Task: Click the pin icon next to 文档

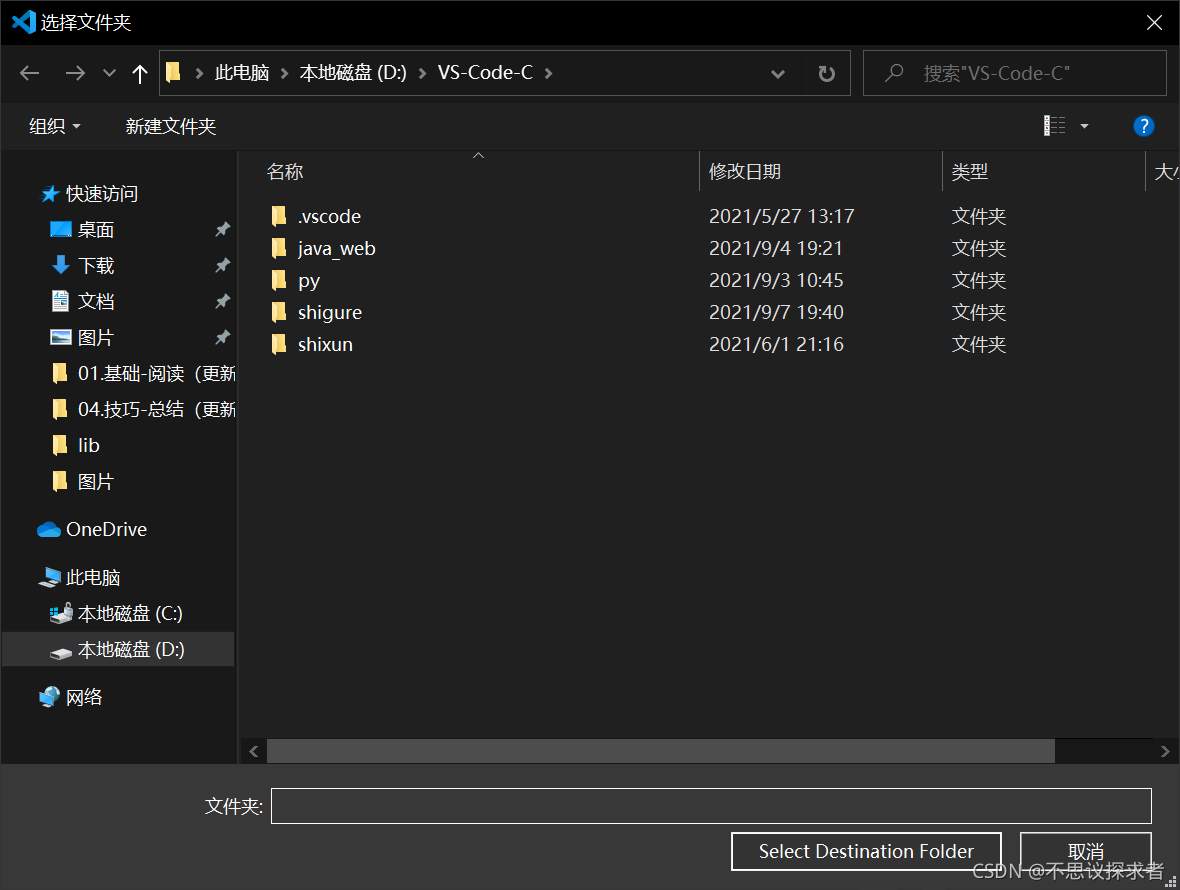Action: point(222,302)
